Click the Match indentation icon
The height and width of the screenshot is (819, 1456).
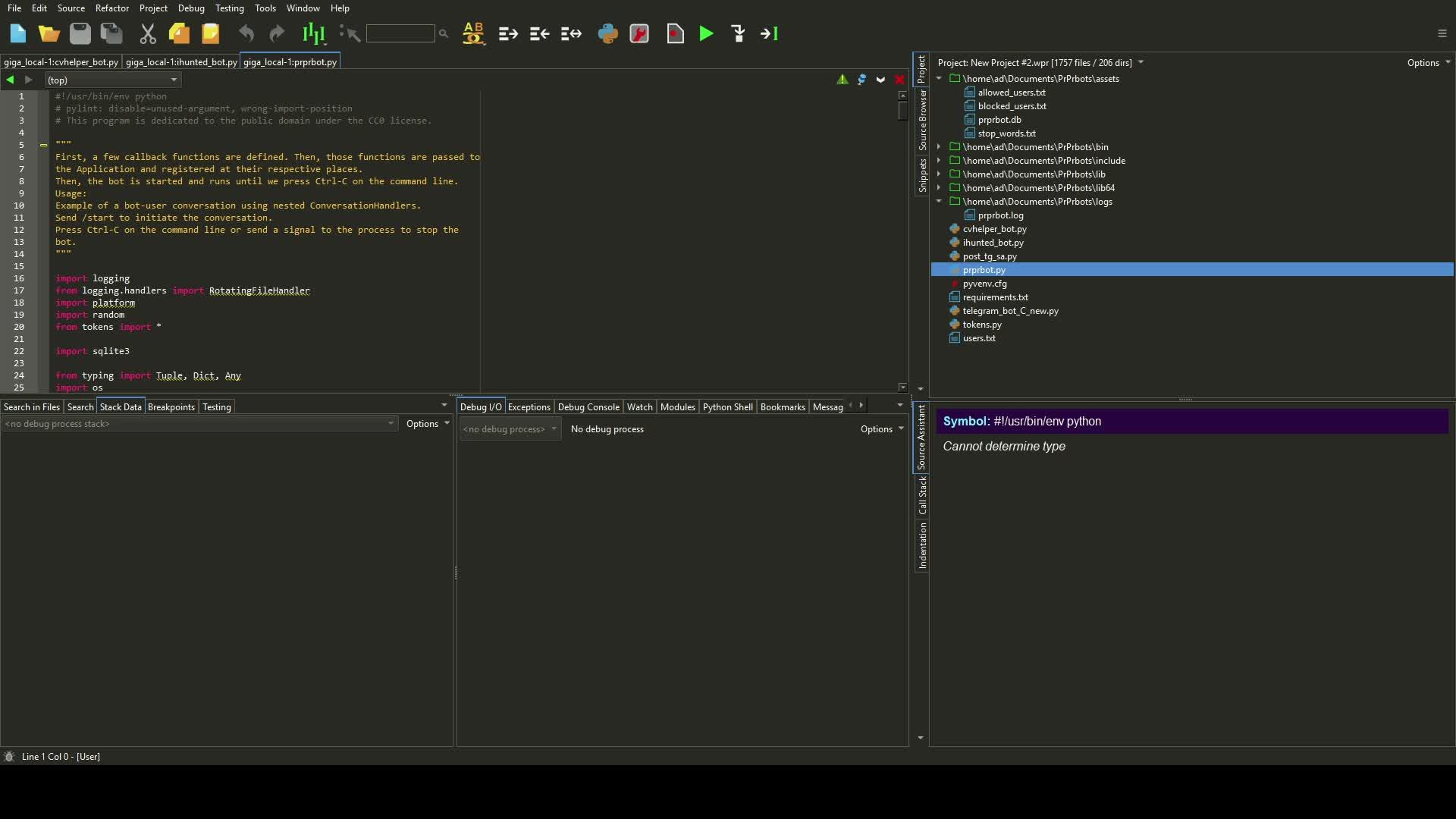(571, 33)
